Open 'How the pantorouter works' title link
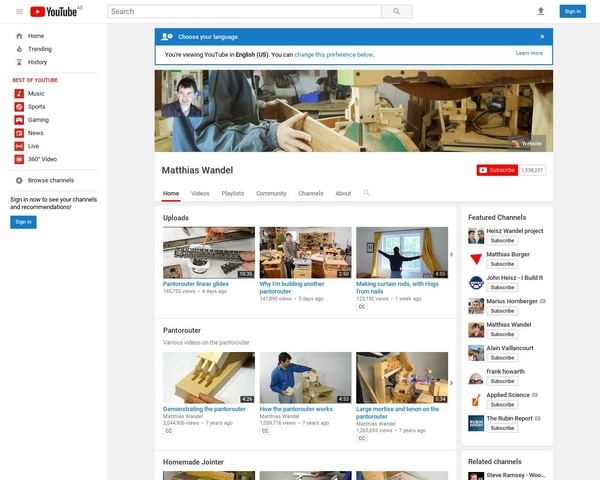 tap(296, 409)
